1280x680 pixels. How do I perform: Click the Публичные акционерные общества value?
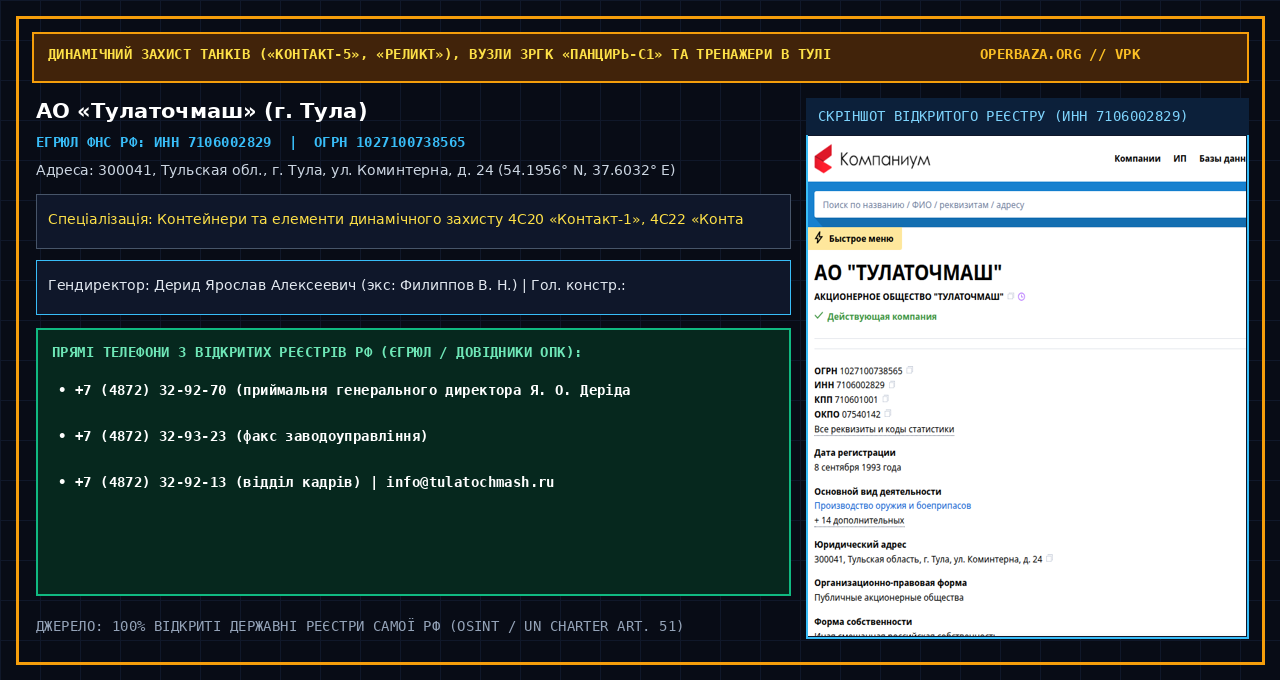[889, 597]
